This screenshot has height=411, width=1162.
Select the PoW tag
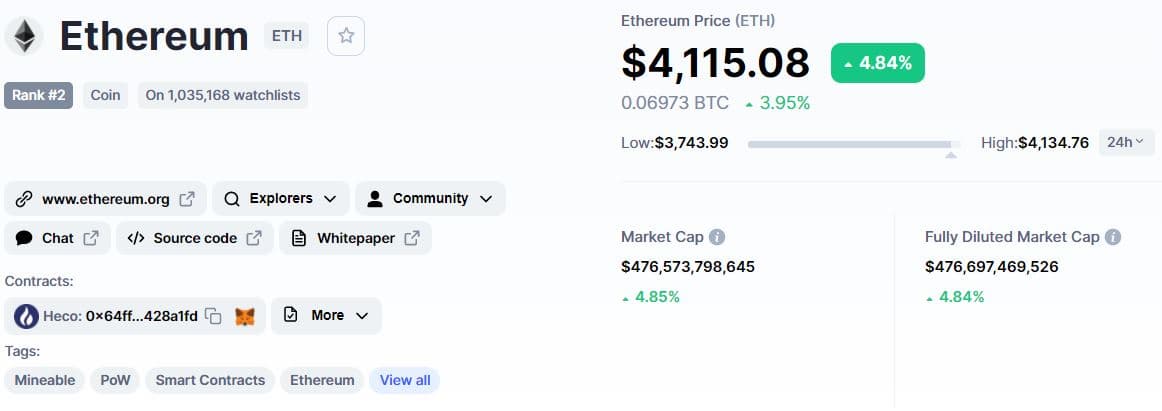(115, 380)
